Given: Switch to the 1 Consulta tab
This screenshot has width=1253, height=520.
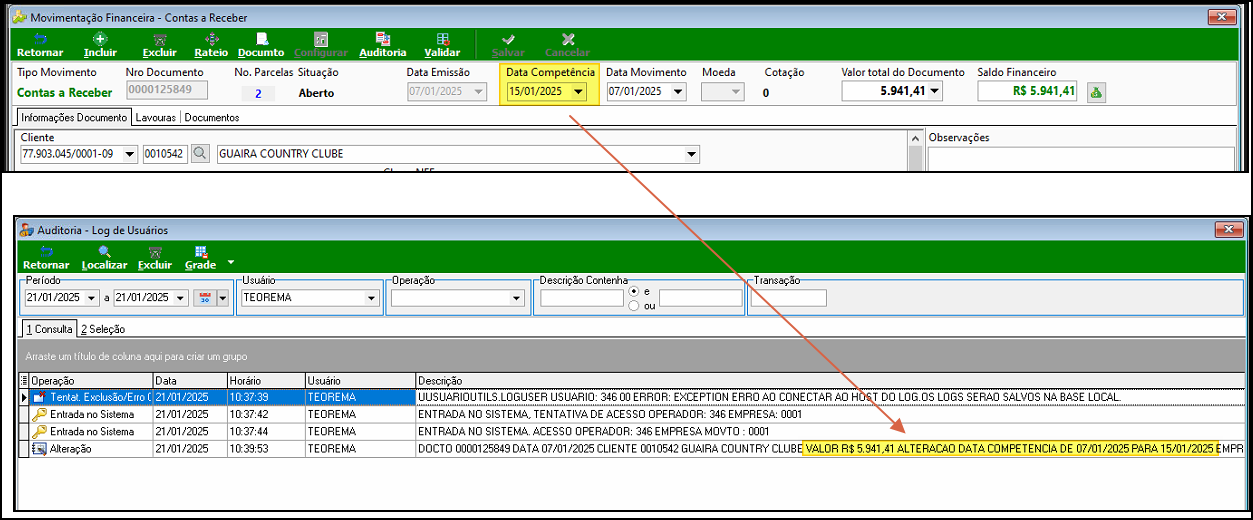Looking at the screenshot, I should coord(49,328).
